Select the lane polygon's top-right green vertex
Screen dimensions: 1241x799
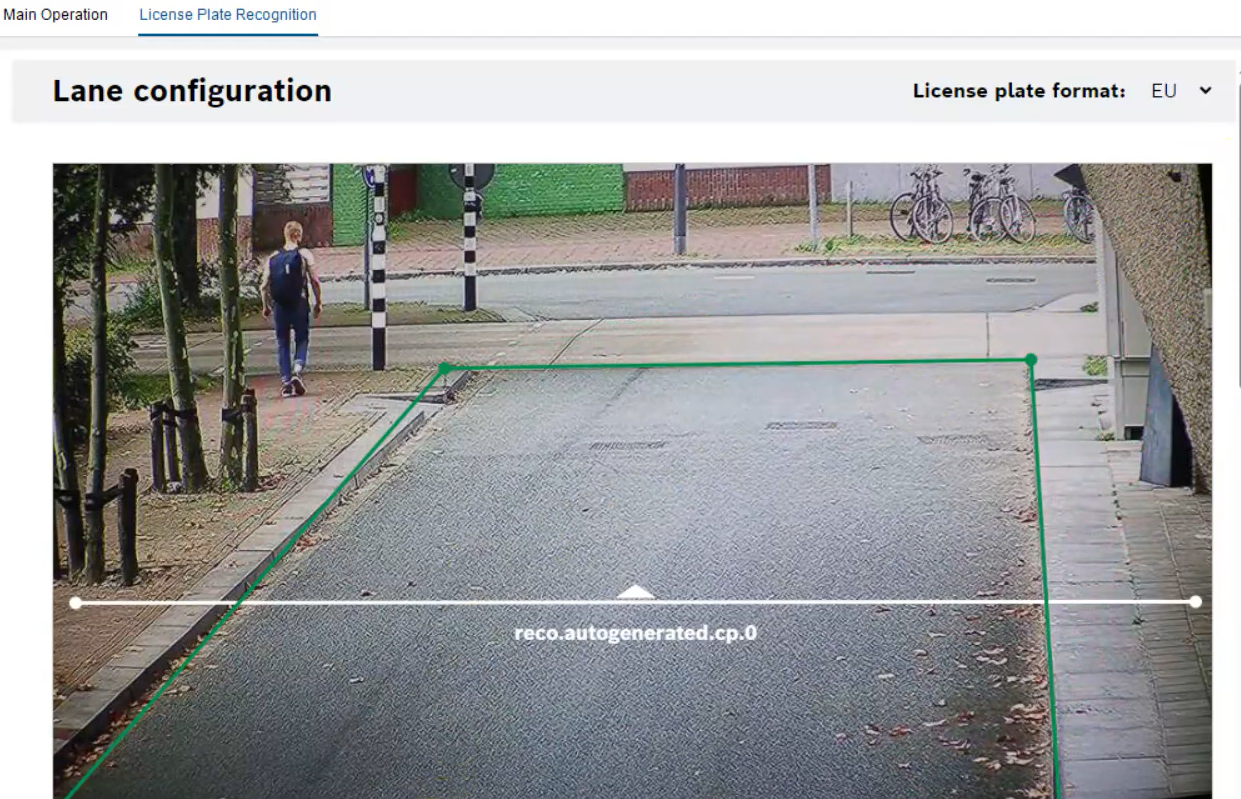coord(1031,359)
